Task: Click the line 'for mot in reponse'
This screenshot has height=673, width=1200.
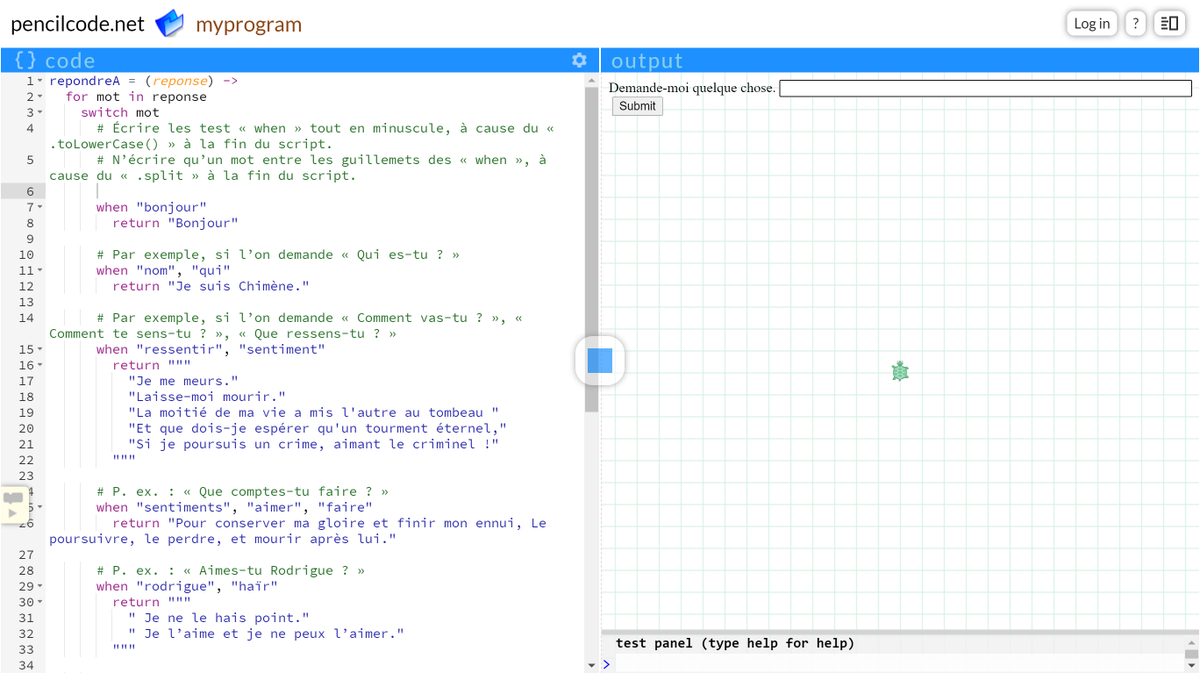Action: click(136, 97)
